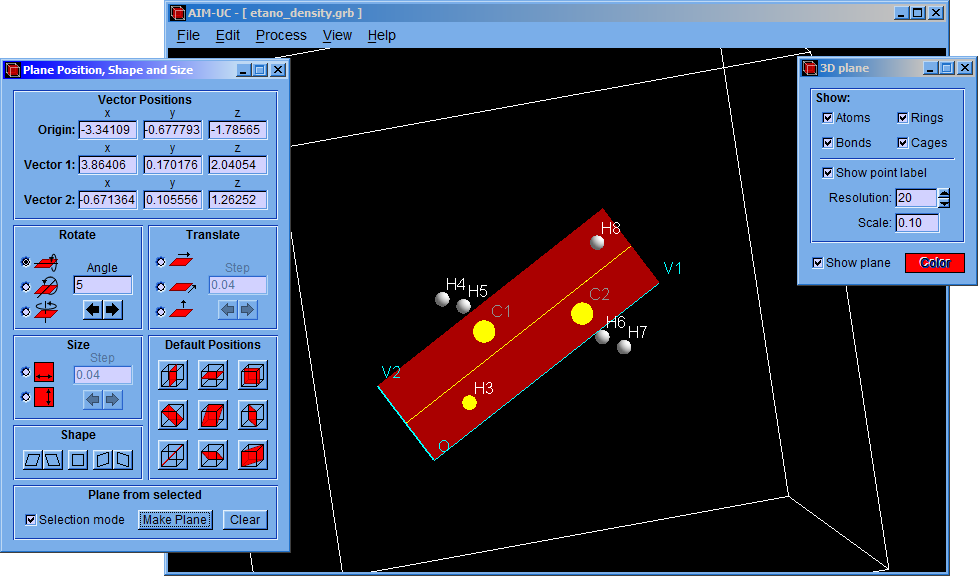
Task: Disable the Show plane checkbox
Action: click(x=819, y=263)
